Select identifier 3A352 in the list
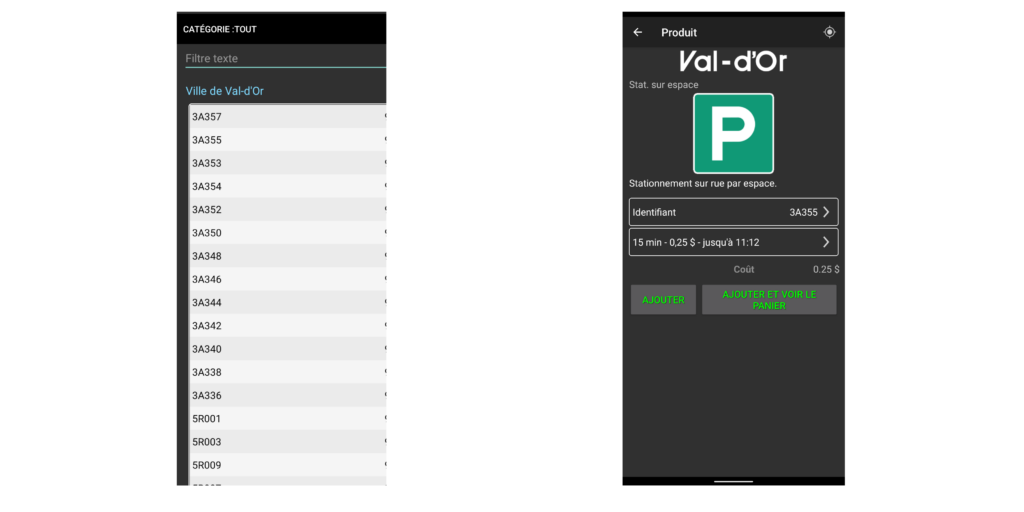 click(x=288, y=210)
